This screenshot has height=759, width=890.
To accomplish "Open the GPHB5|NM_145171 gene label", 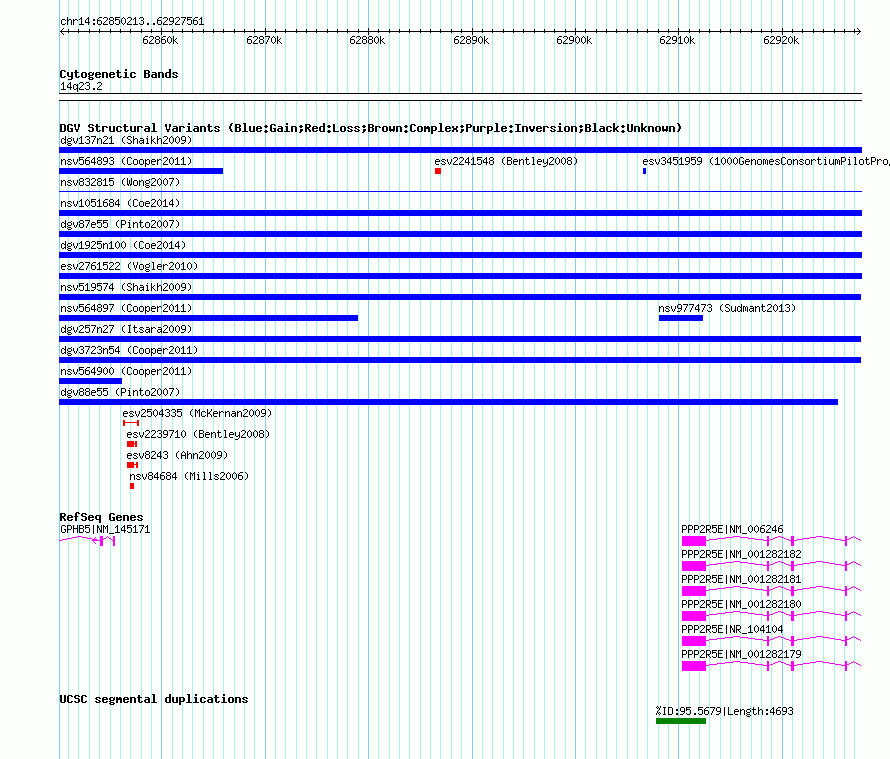I will pos(105,529).
